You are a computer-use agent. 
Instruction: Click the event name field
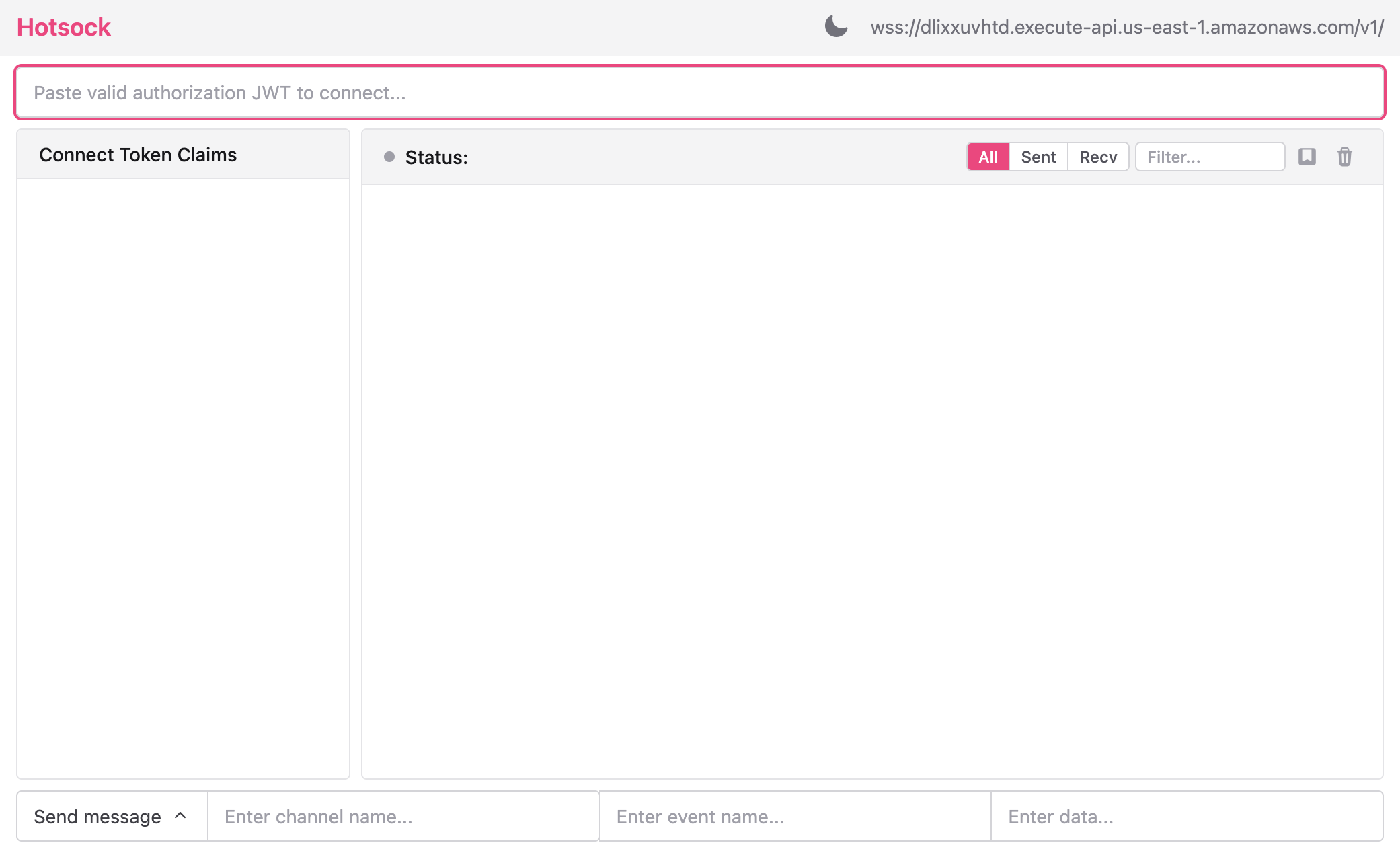tap(793, 816)
